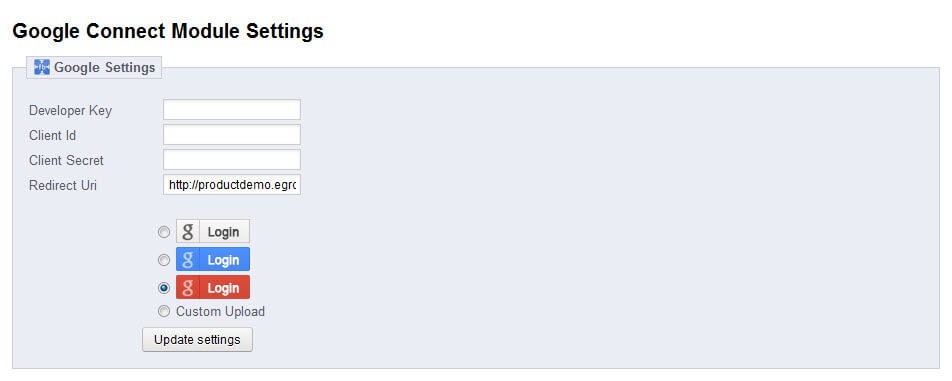Choose the red Login style radio button
This screenshot has width=952, height=381.
(164, 288)
